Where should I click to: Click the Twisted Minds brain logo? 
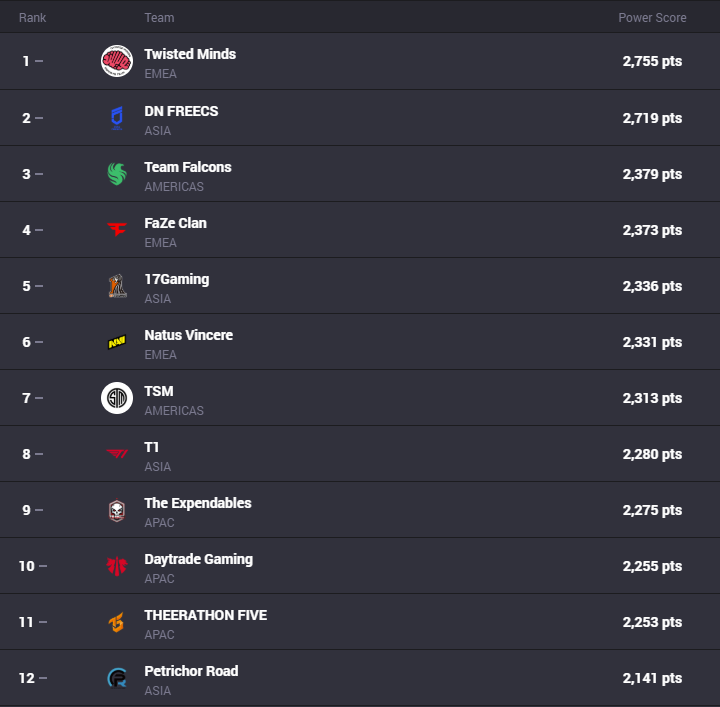click(x=117, y=61)
